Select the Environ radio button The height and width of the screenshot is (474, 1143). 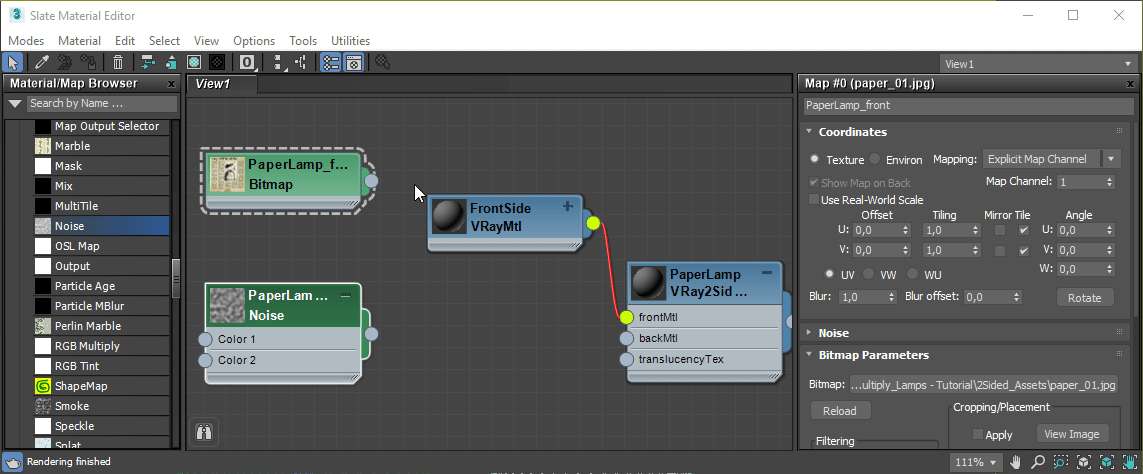(875, 159)
